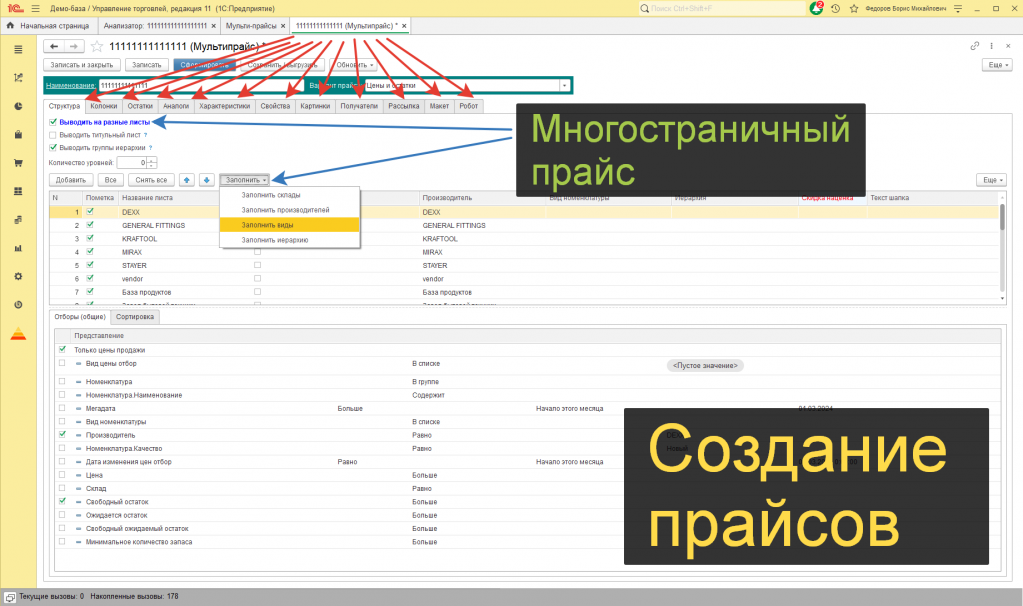Viewport: 1023px width, 606px height.
Task: Open favorites star in title bar
Action: pos(853,8)
